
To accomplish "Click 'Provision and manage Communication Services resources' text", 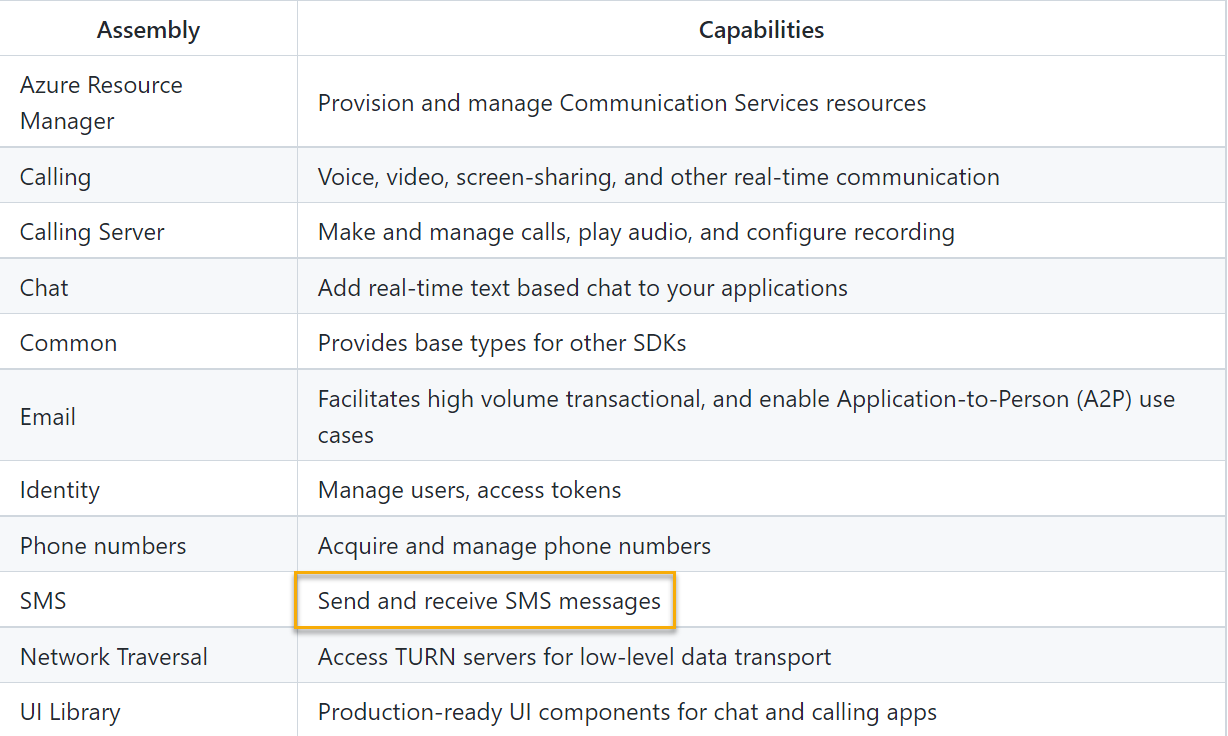I will [x=622, y=103].
